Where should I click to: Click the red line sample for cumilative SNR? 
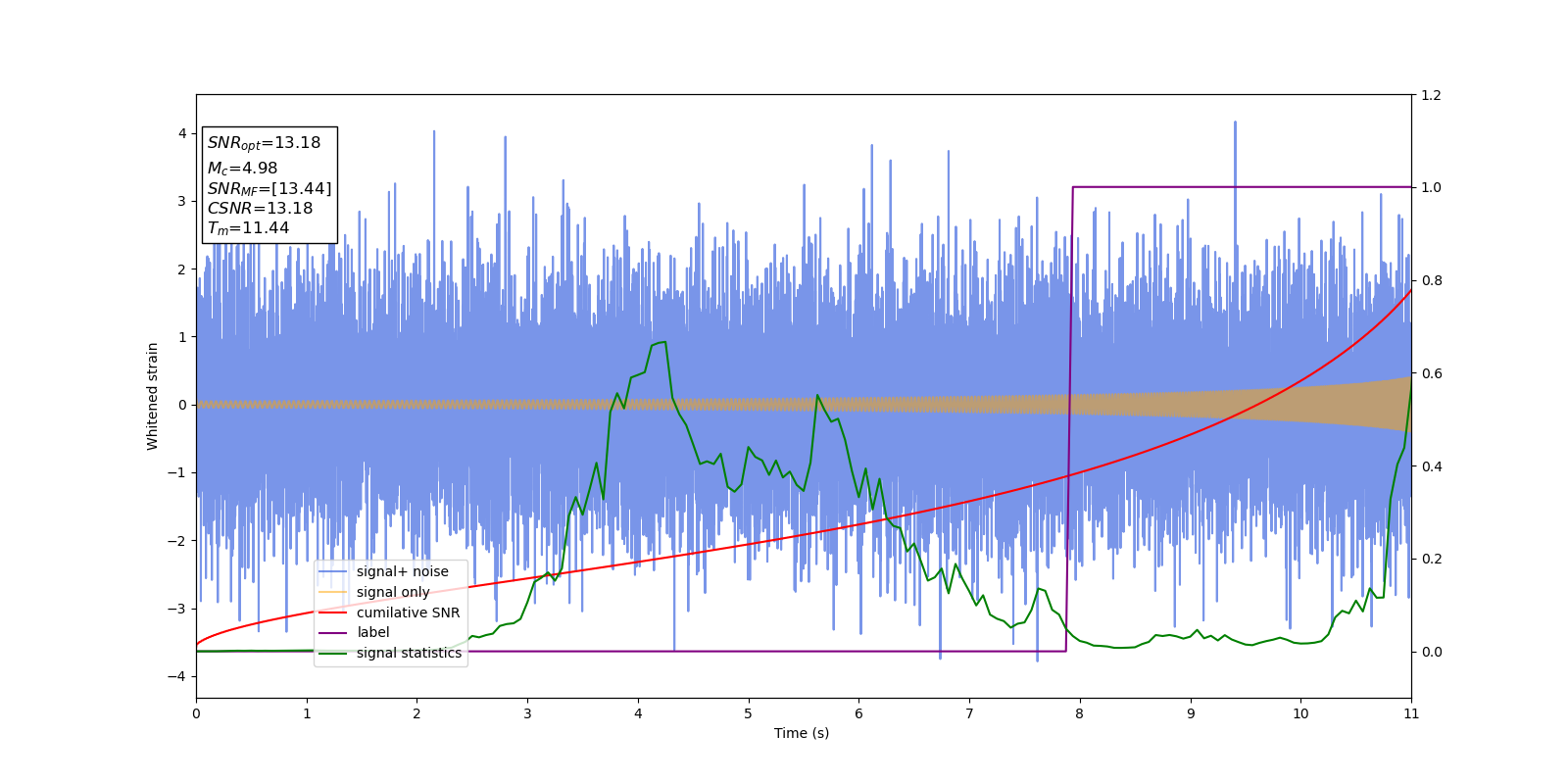333,612
